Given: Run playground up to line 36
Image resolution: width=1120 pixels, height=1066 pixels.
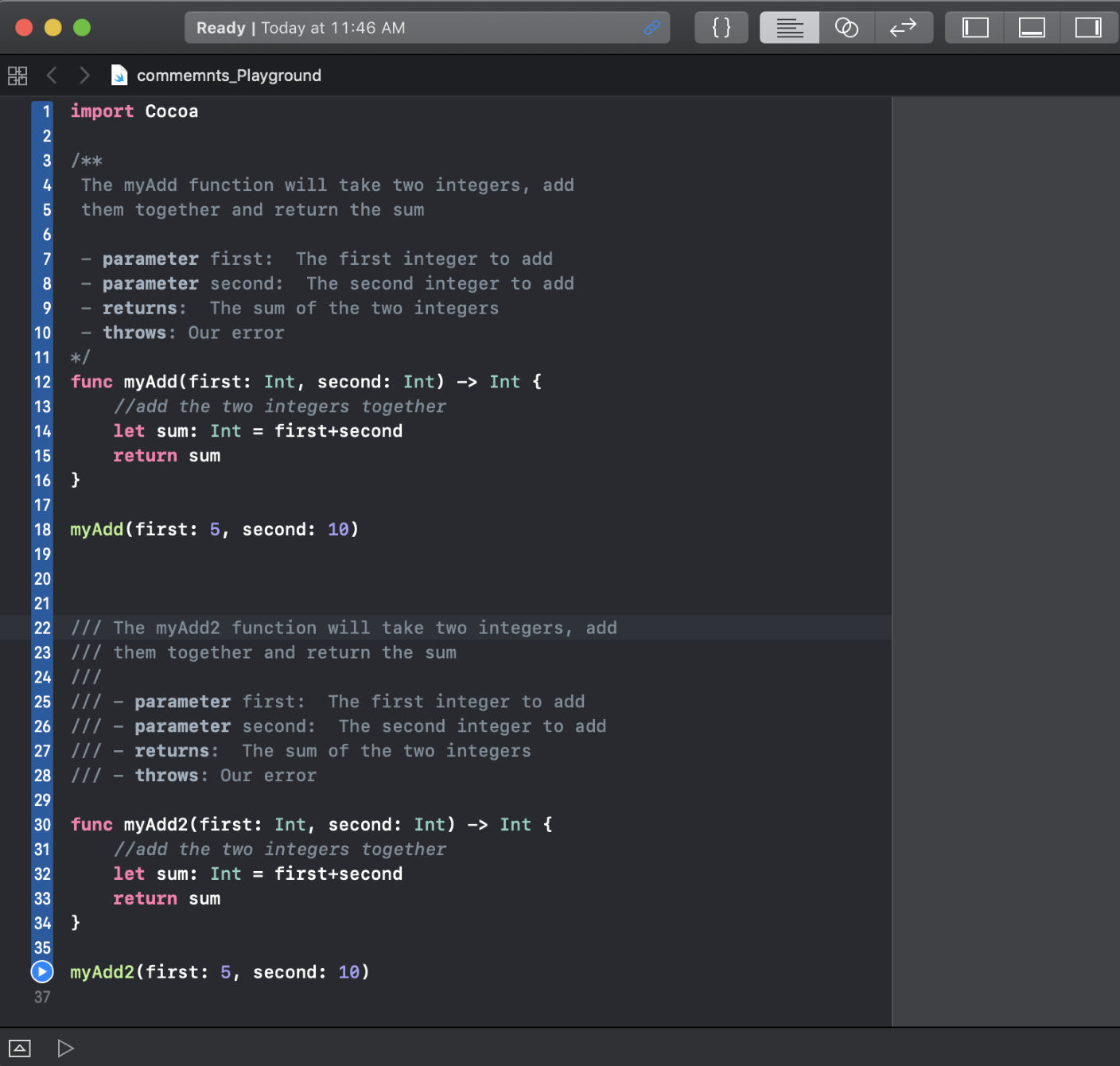Looking at the screenshot, I should point(42,972).
